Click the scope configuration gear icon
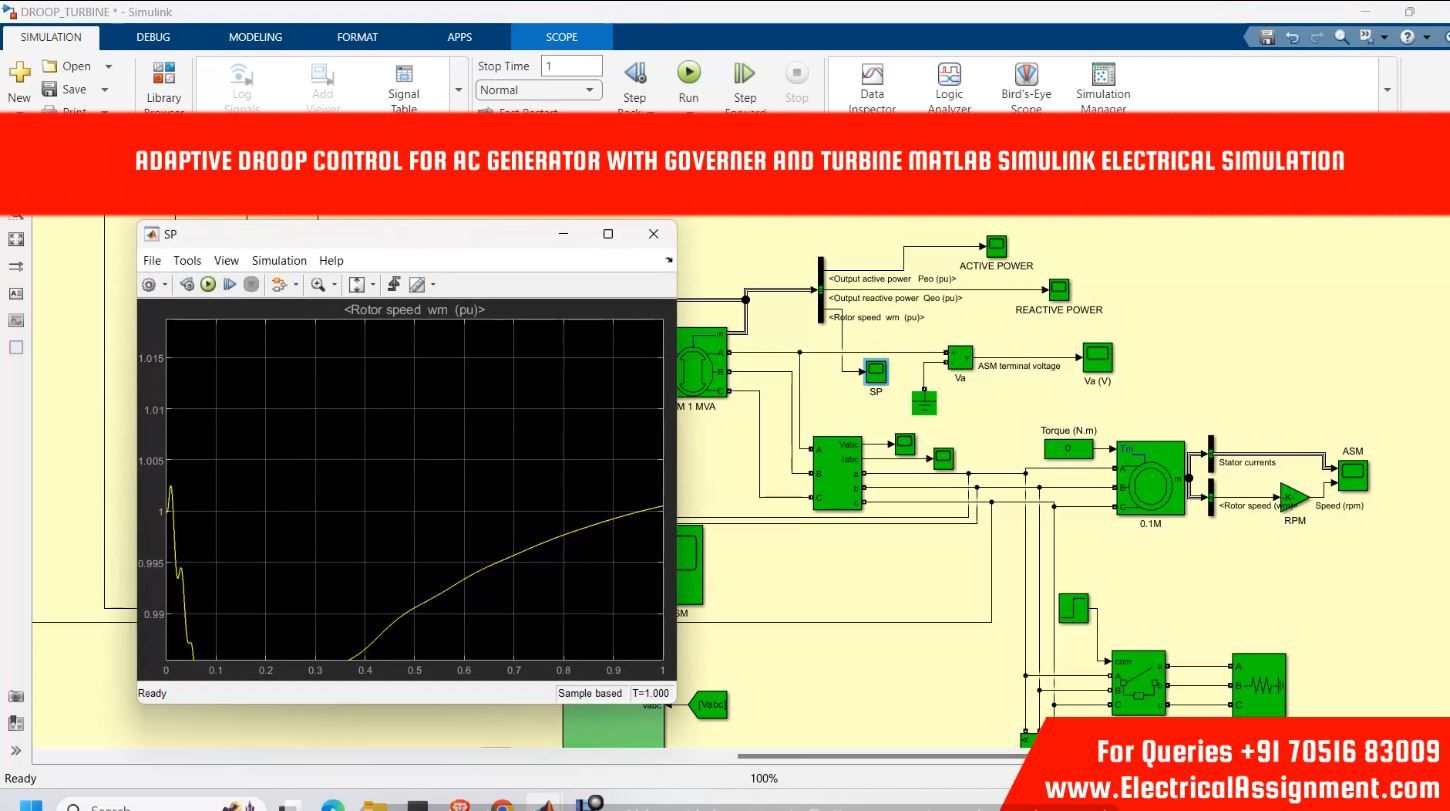 click(149, 285)
